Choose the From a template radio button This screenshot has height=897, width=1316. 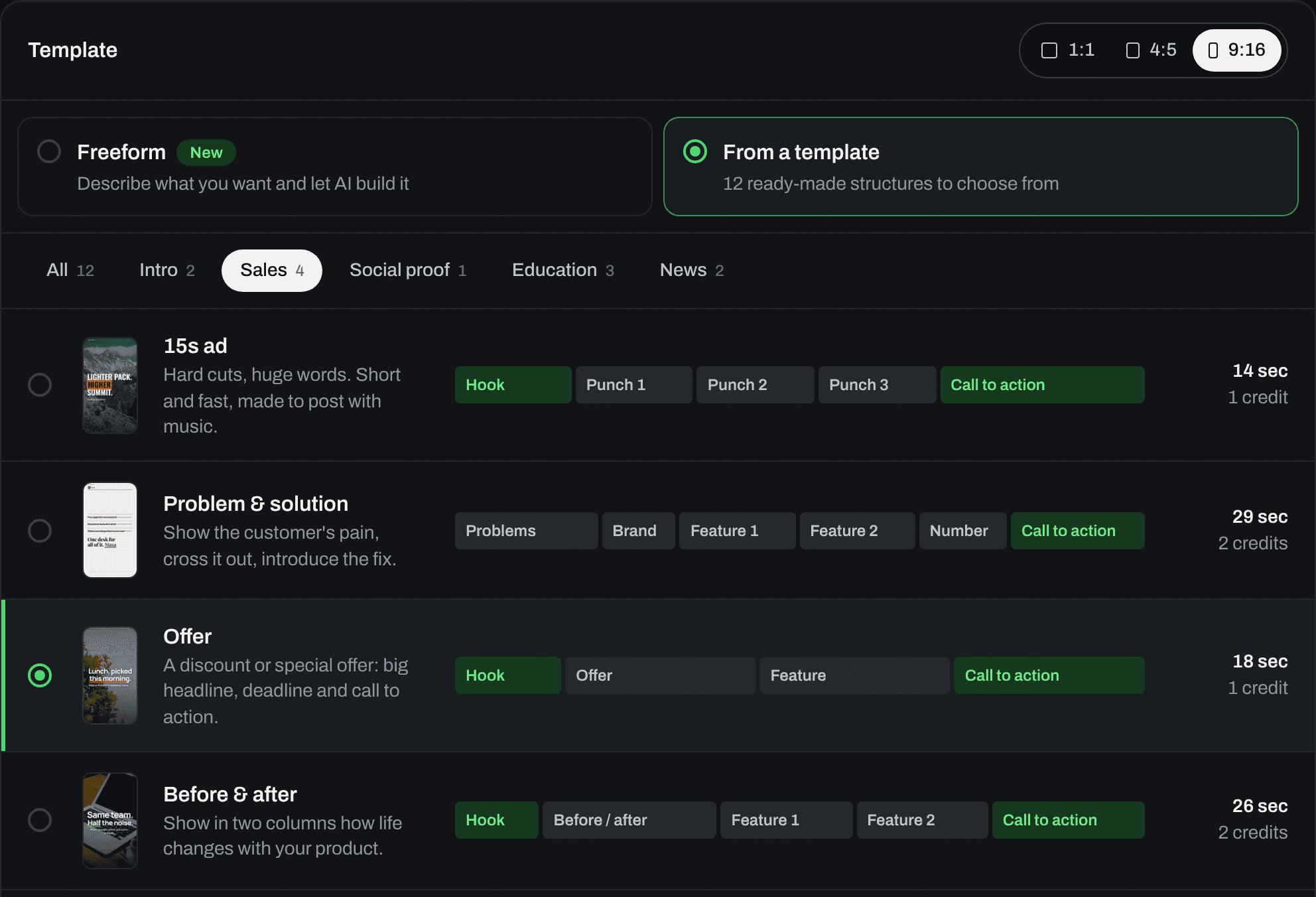point(695,152)
